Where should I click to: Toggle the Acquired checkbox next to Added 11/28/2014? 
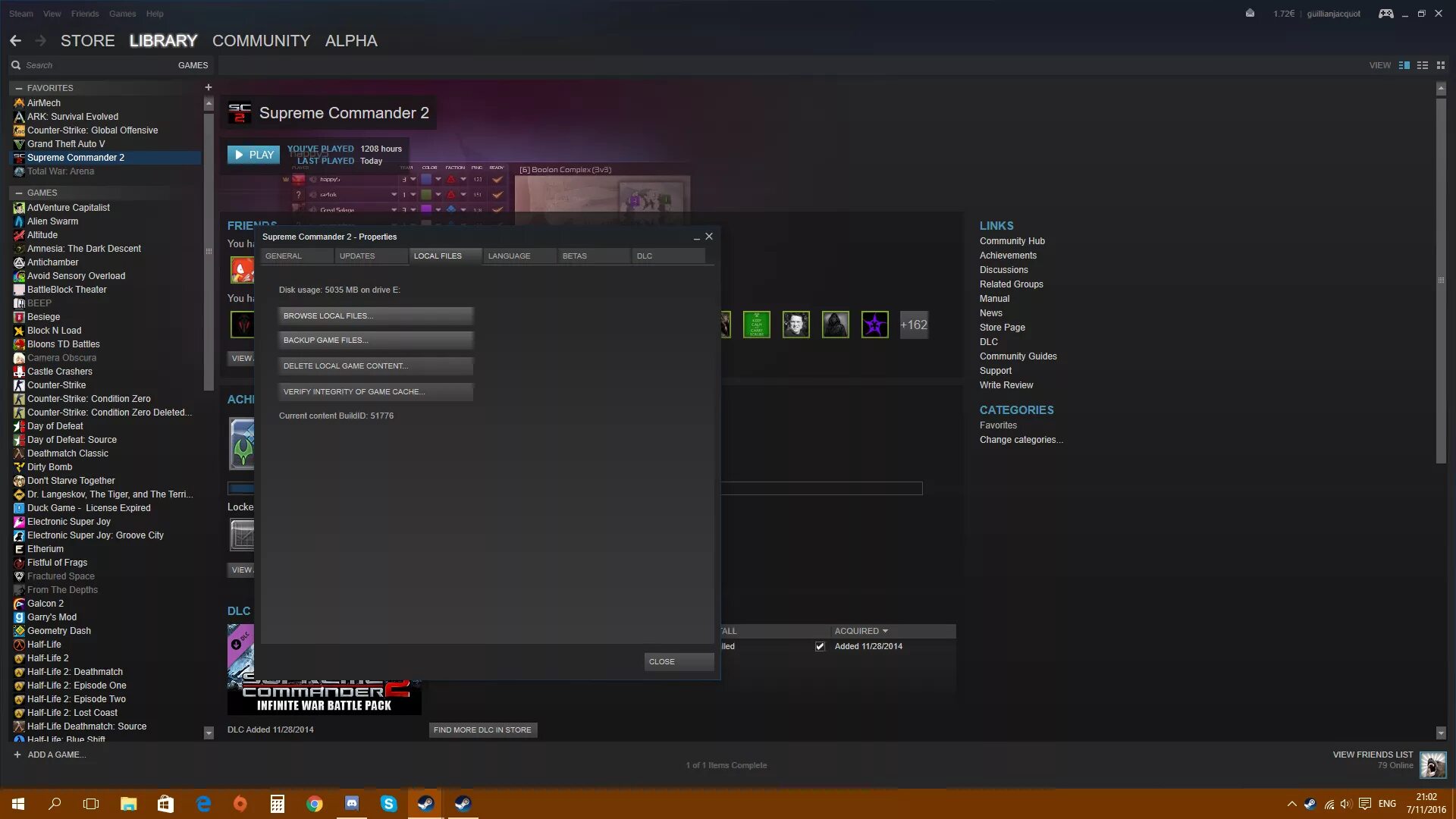point(820,646)
